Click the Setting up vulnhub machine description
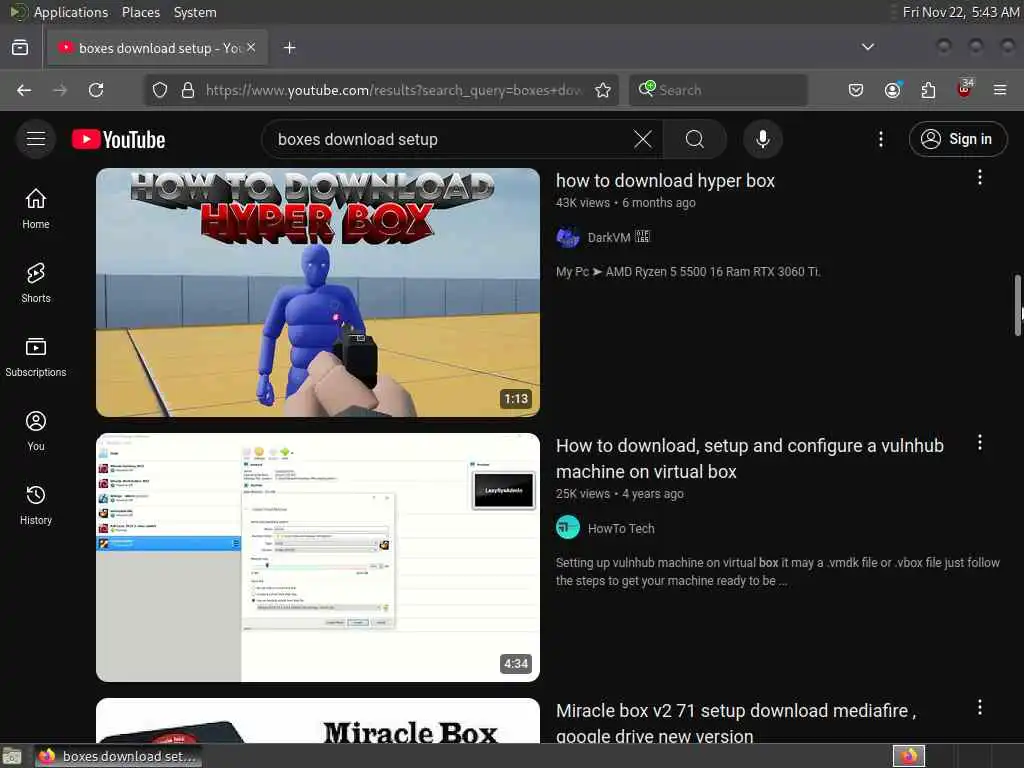Image resolution: width=1024 pixels, height=768 pixels. 778,571
